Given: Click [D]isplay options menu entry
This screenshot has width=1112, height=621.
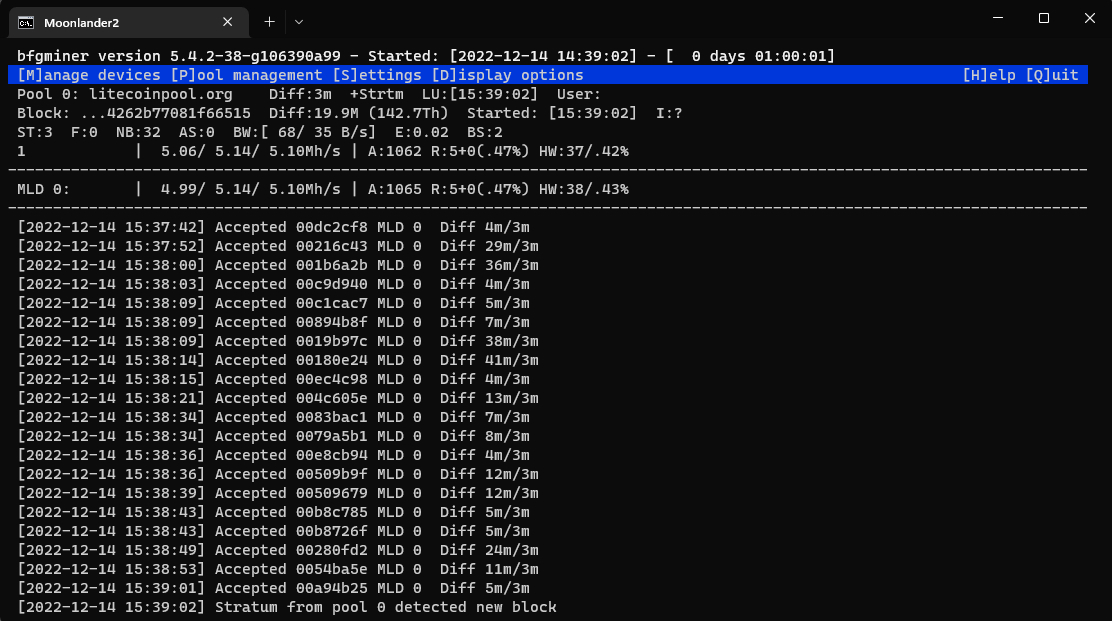Looking at the screenshot, I should click(507, 75).
